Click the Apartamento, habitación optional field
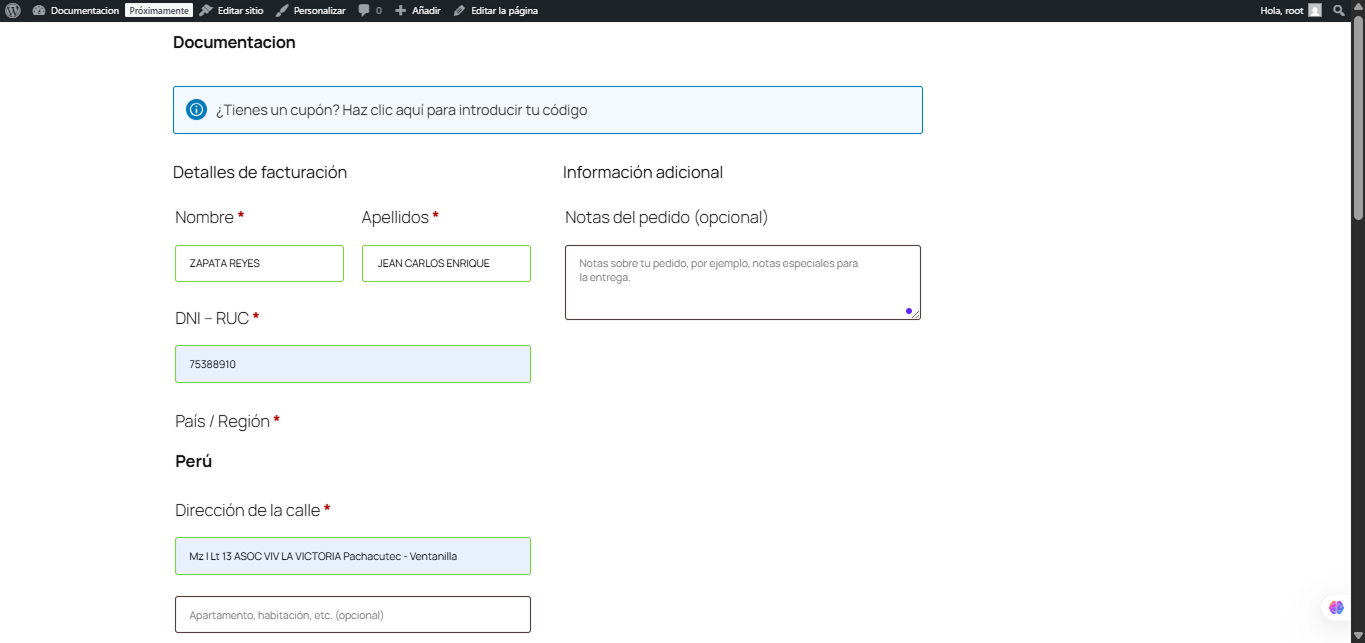Screen dimensions: 1365x643 352,615
